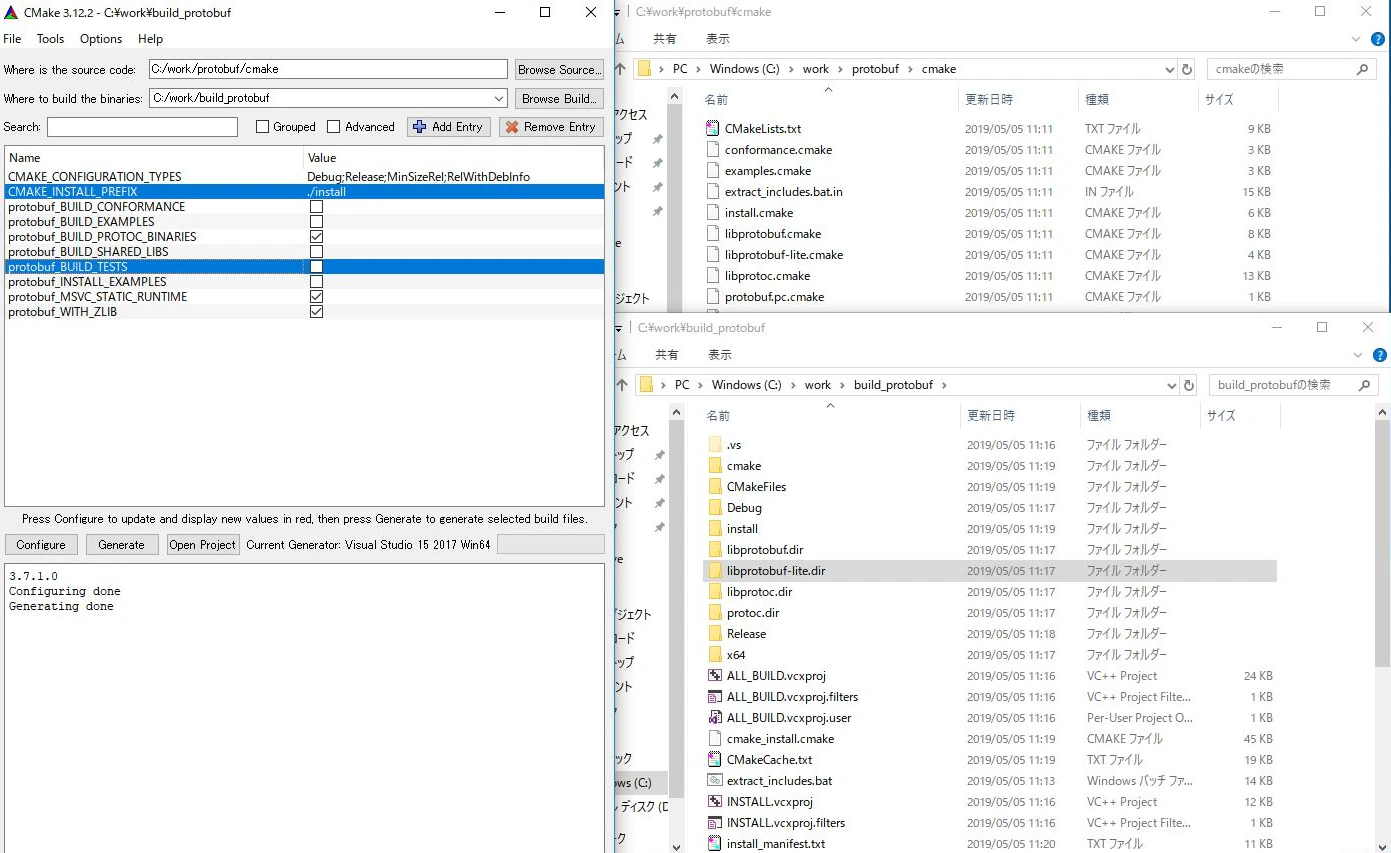Check protobuf_BUILD_CONFORMANCE option
The width and height of the screenshot is (1391, 853).
(316, 207)
